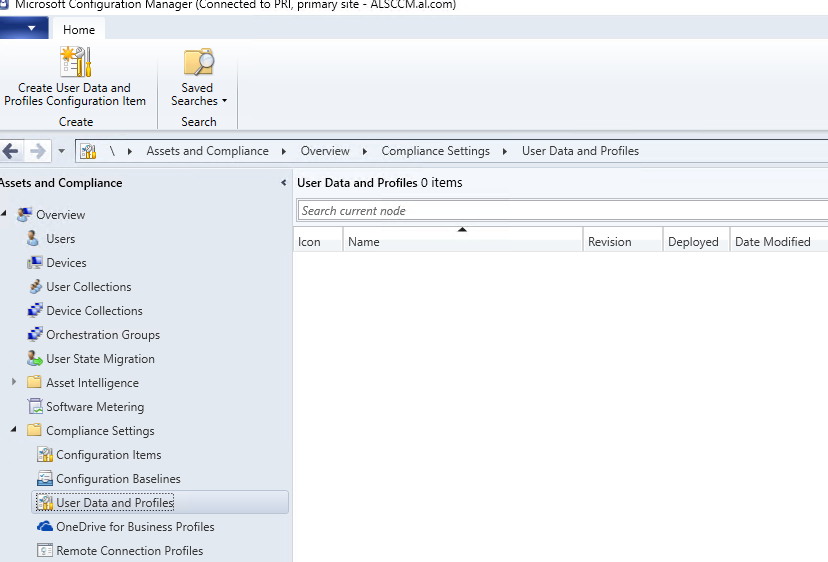The width and height of the screenshot is (828, 562).
Task: Select OneDrive for Business Profiles item
Action: click(135, 527)
